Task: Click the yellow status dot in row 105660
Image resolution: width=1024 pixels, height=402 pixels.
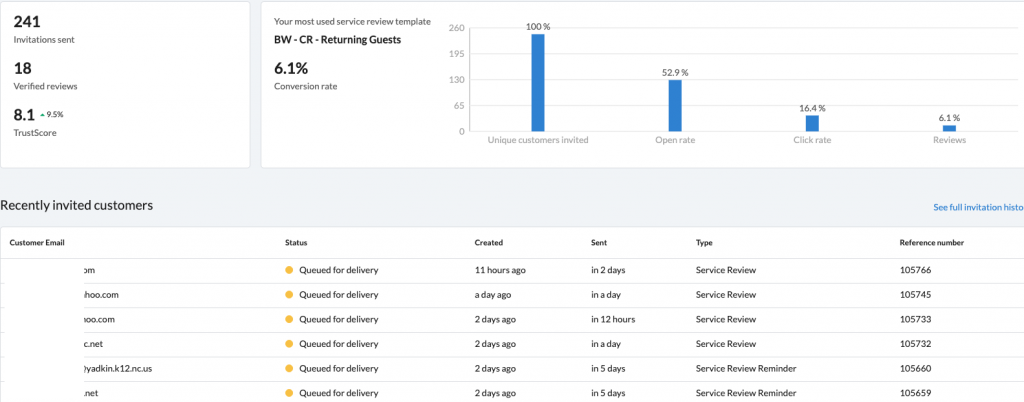Action: tap(290, 370)
